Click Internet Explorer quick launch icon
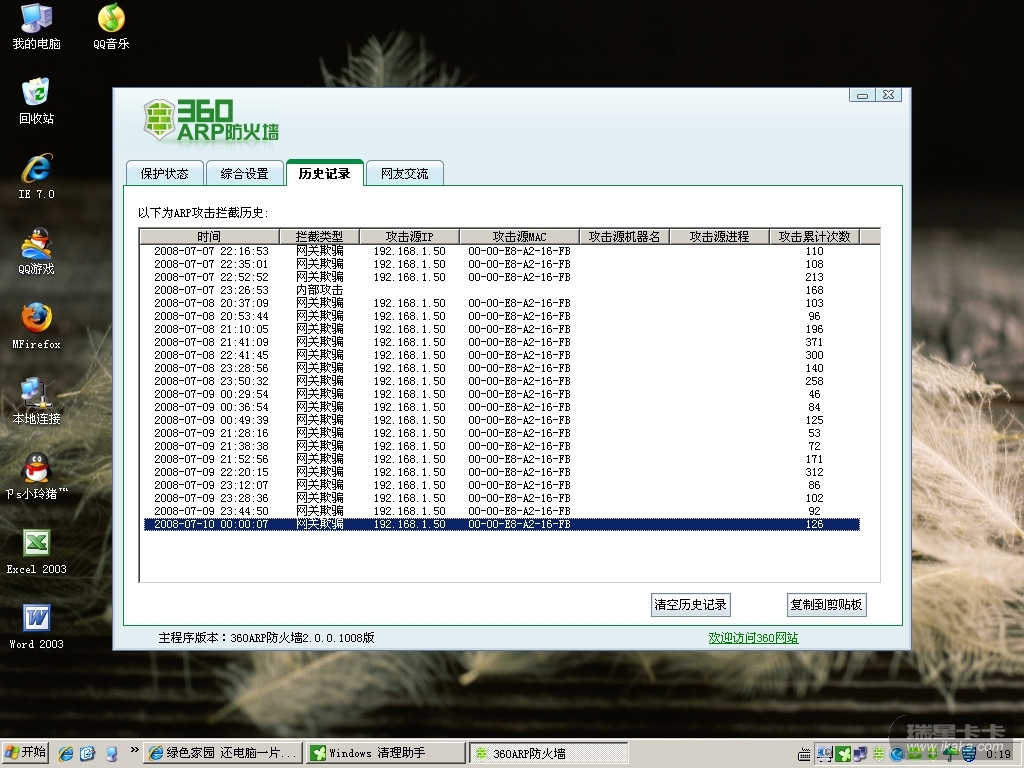The image size is (1024, 768). click(66, 754)
